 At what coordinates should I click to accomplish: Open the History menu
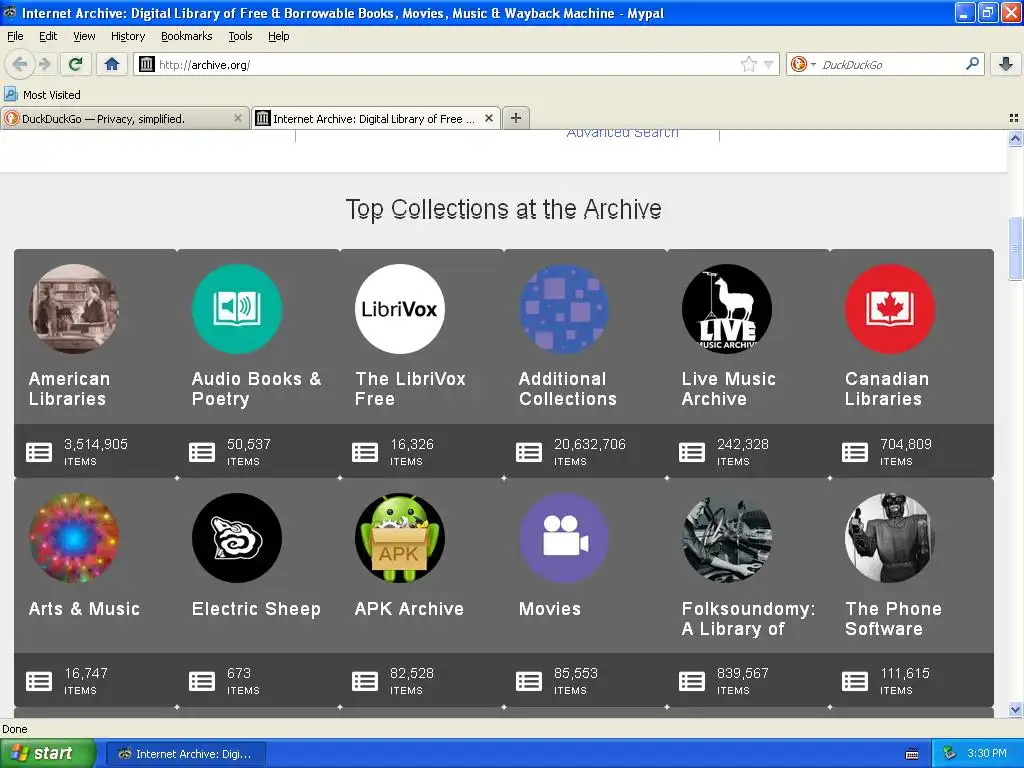click(127, 36)
